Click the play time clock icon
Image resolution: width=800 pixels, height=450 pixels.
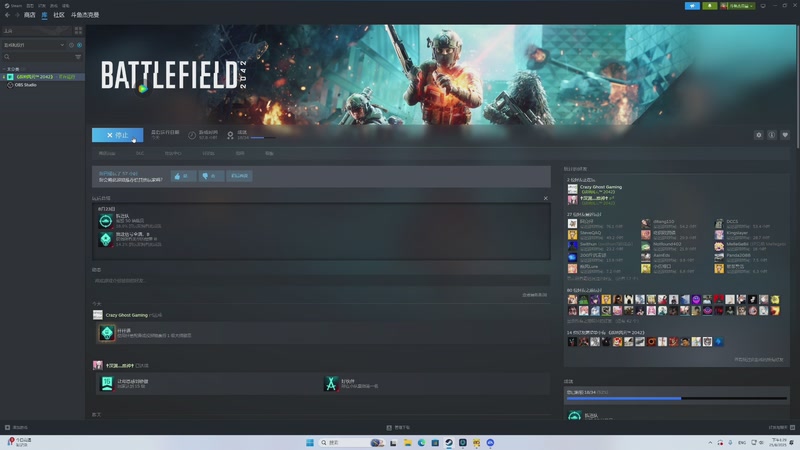tap(192, 135)
